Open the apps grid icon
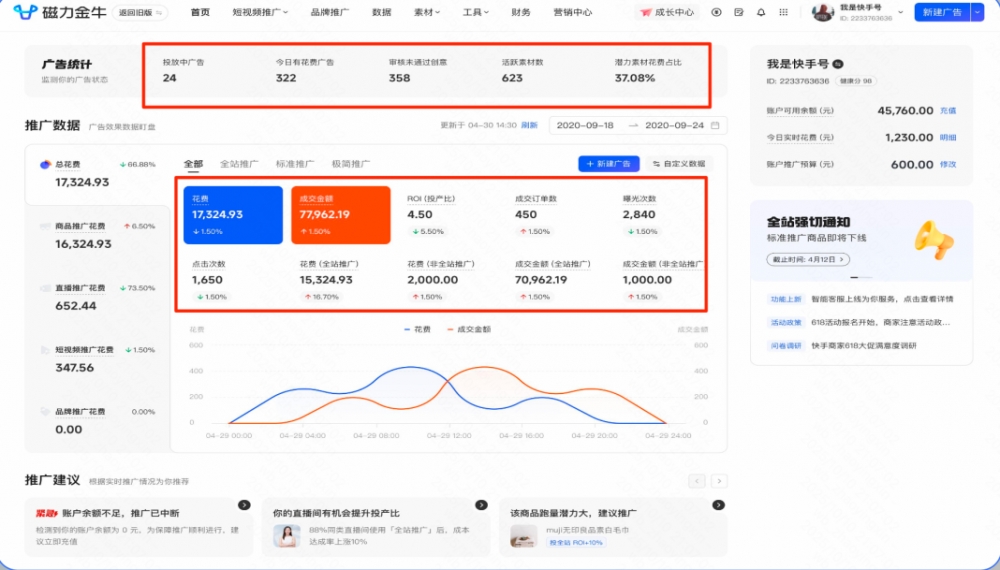Screen dimensions: 1000x570 pos(783,12)
